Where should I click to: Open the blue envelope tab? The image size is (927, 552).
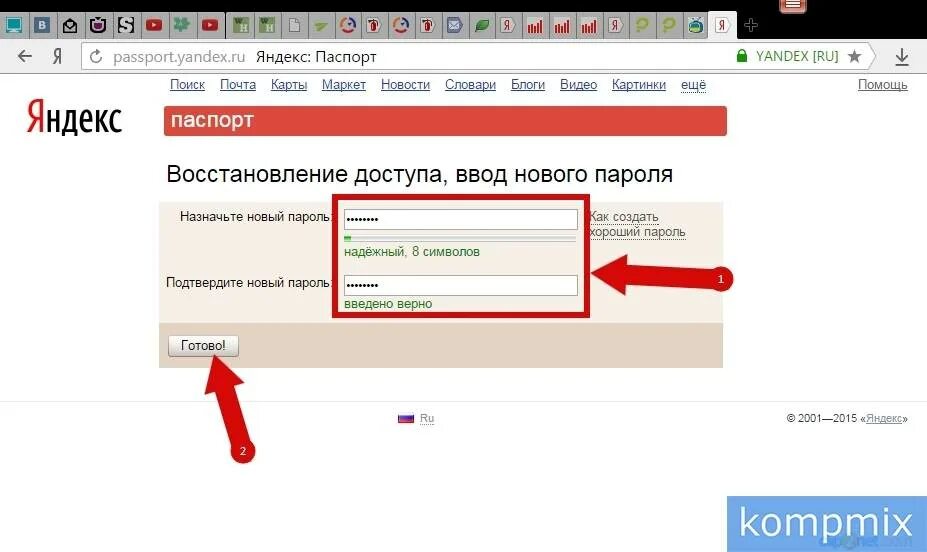click(x=454, y=25)
